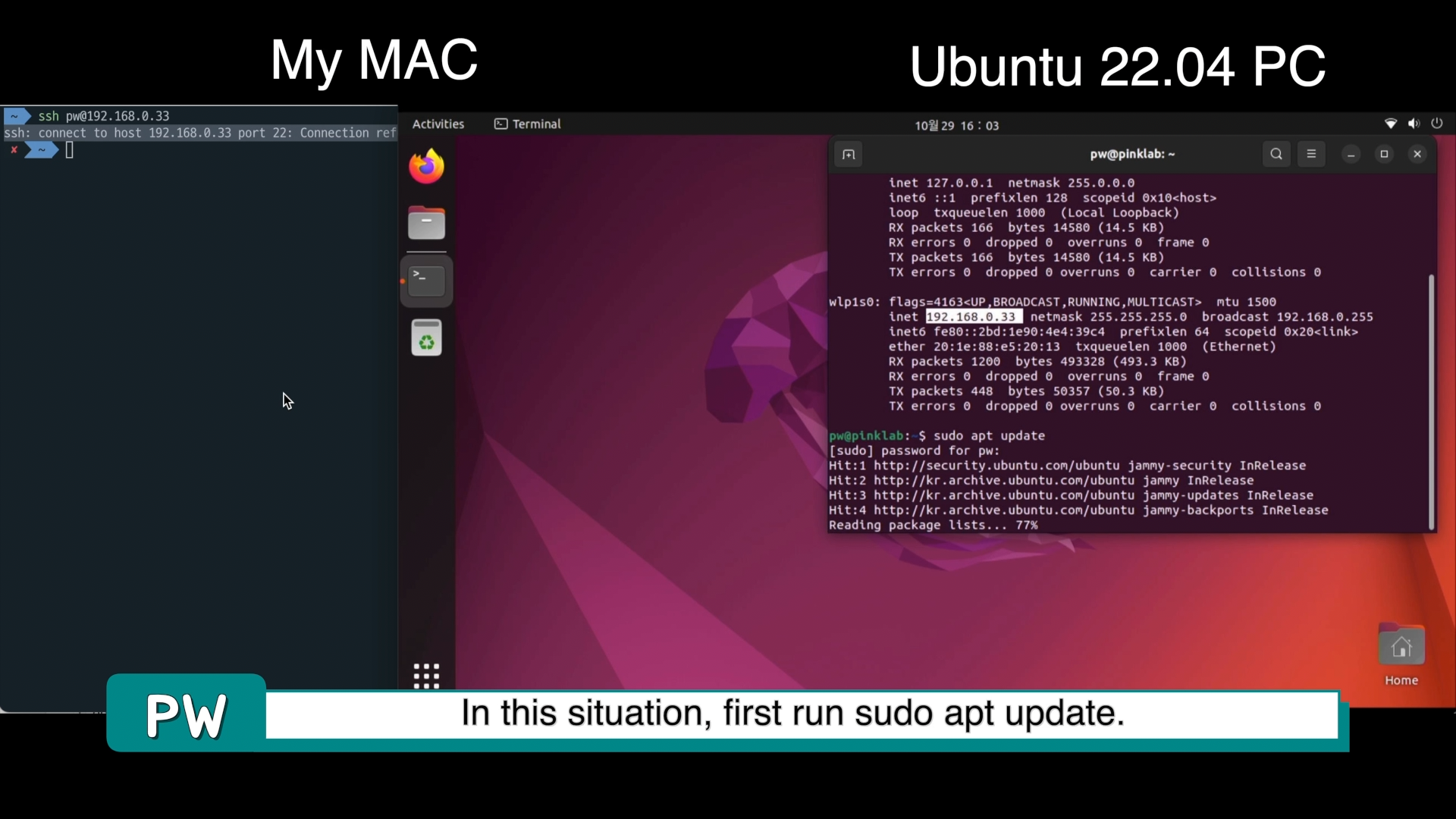Image resolution: width=1456 pixels, height=819 pixels.
Task: Click the highlighted 192.168.0.33 IP text
Action: 973,317
